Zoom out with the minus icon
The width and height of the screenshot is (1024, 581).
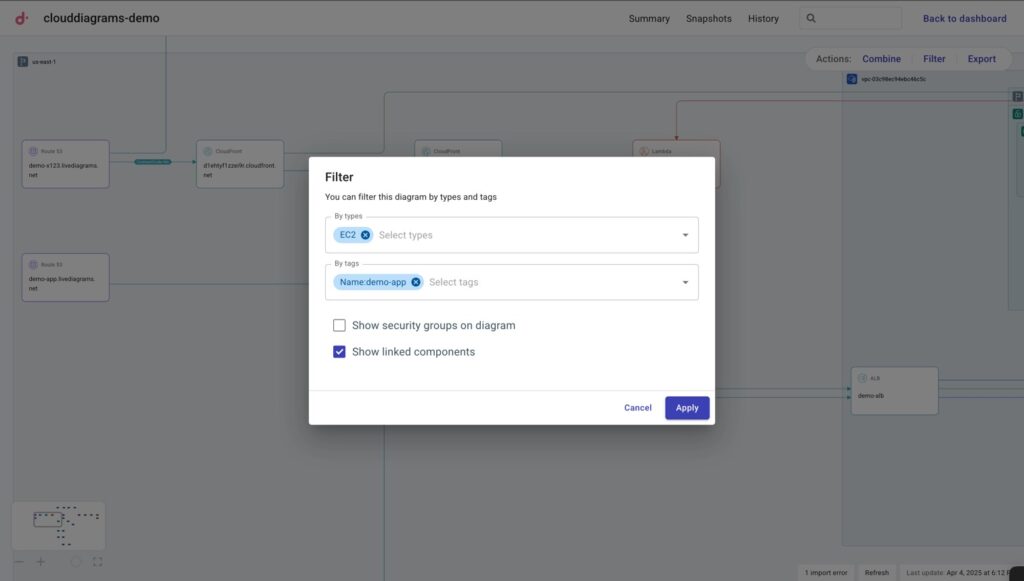(x=18, y=562)
